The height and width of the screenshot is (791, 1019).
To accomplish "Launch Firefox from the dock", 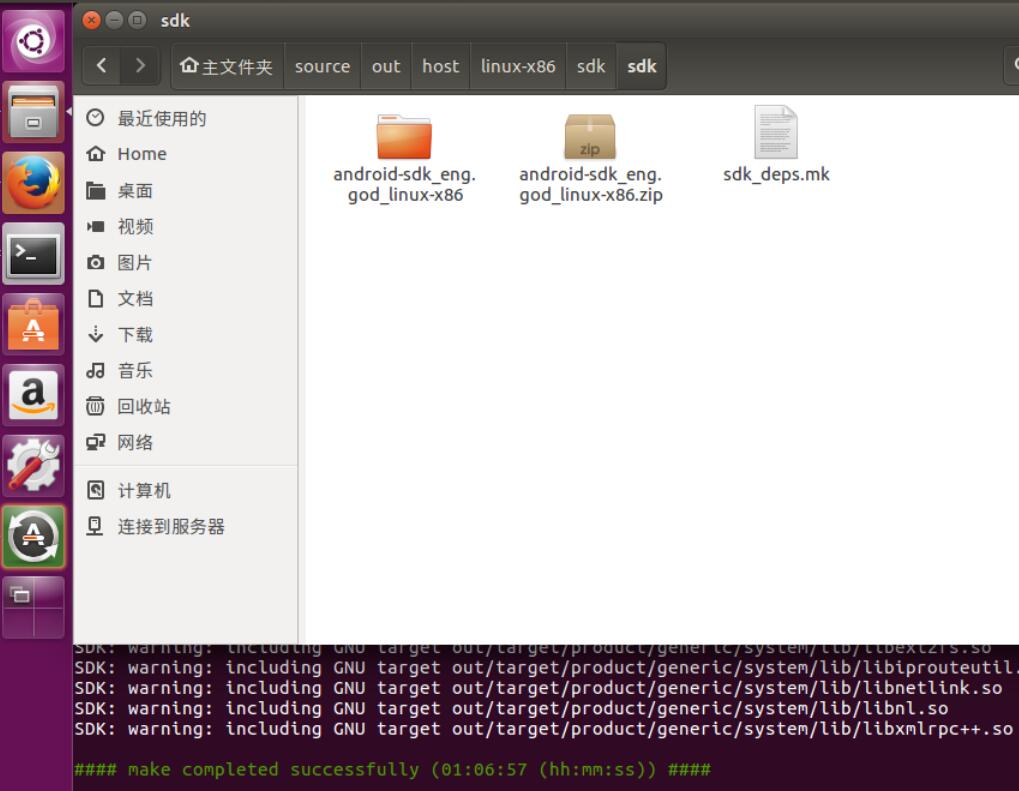I will (x=33, y=183).
